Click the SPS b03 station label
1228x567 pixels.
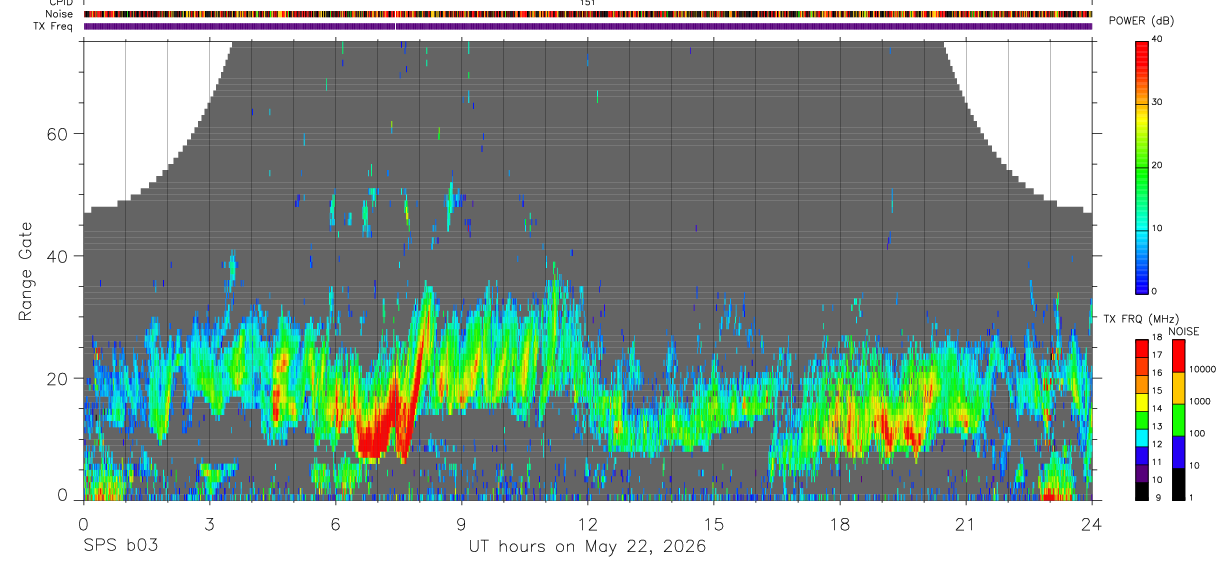click(x=120, y=547)
